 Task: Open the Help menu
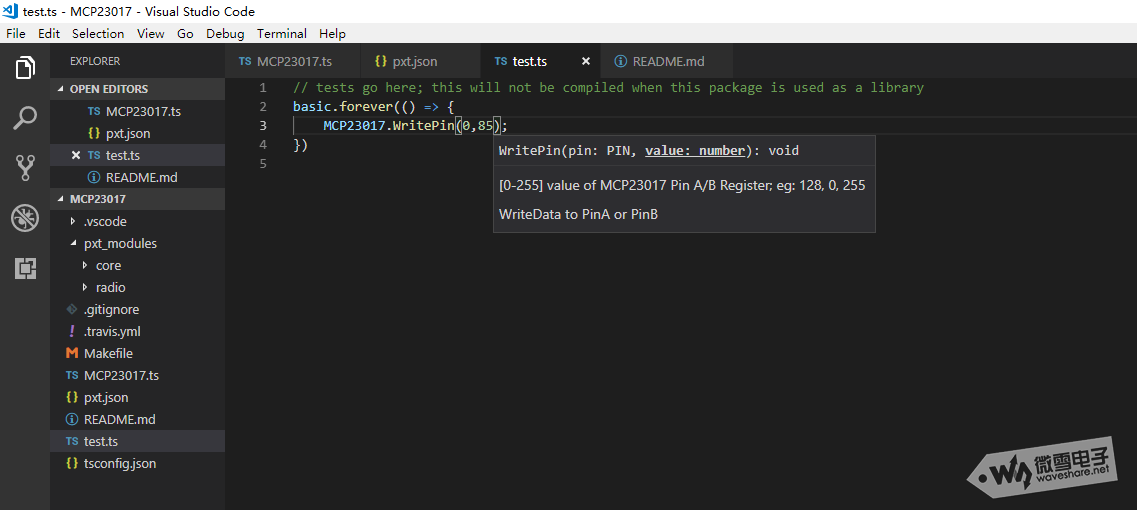pos(332,33)
